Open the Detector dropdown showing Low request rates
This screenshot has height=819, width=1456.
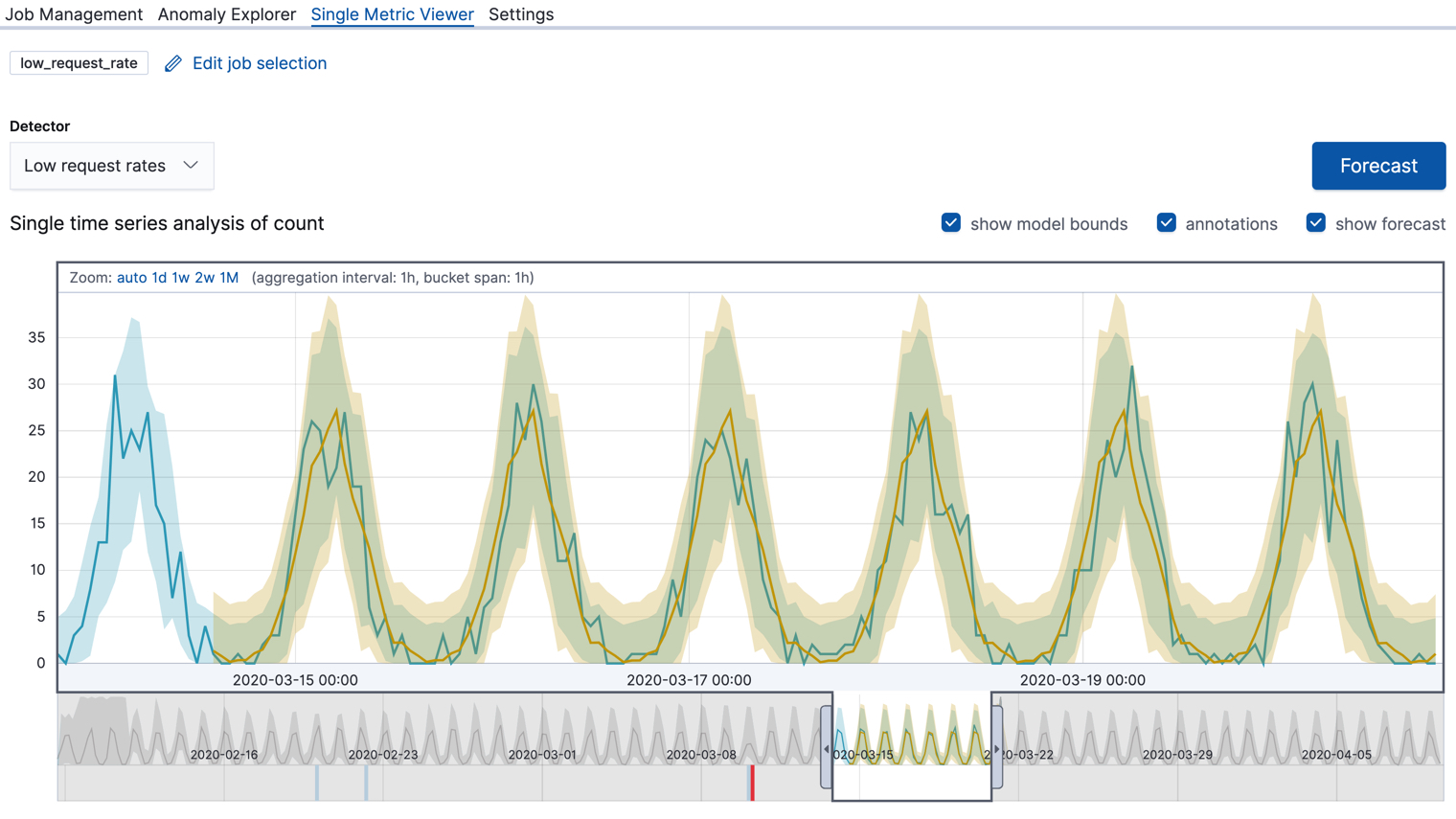coord(111,165)
